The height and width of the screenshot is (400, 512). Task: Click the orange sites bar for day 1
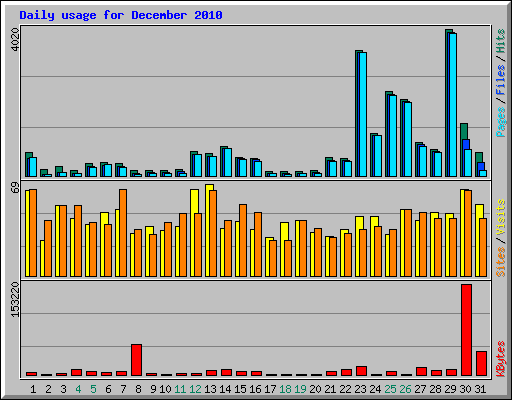33,233
